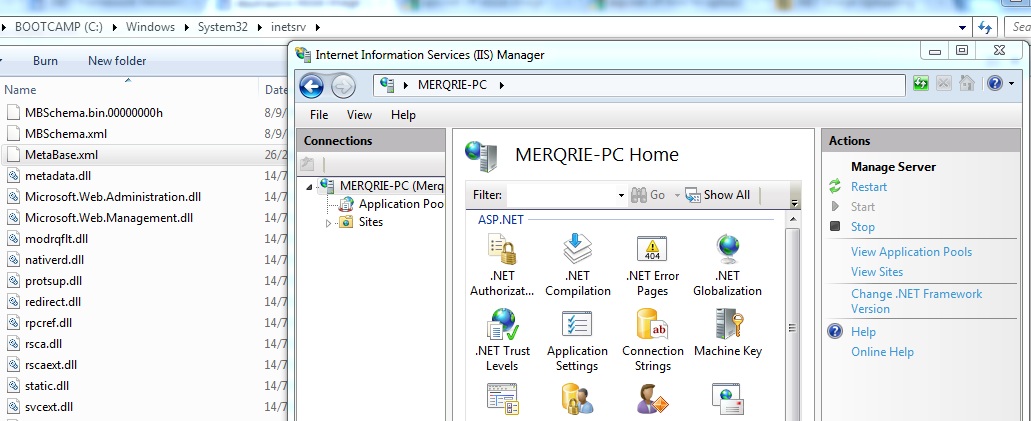Click the metadata.dll file icon in Explorer
This screenshot has width=1031, height=421.
click(x=14, y=176)
